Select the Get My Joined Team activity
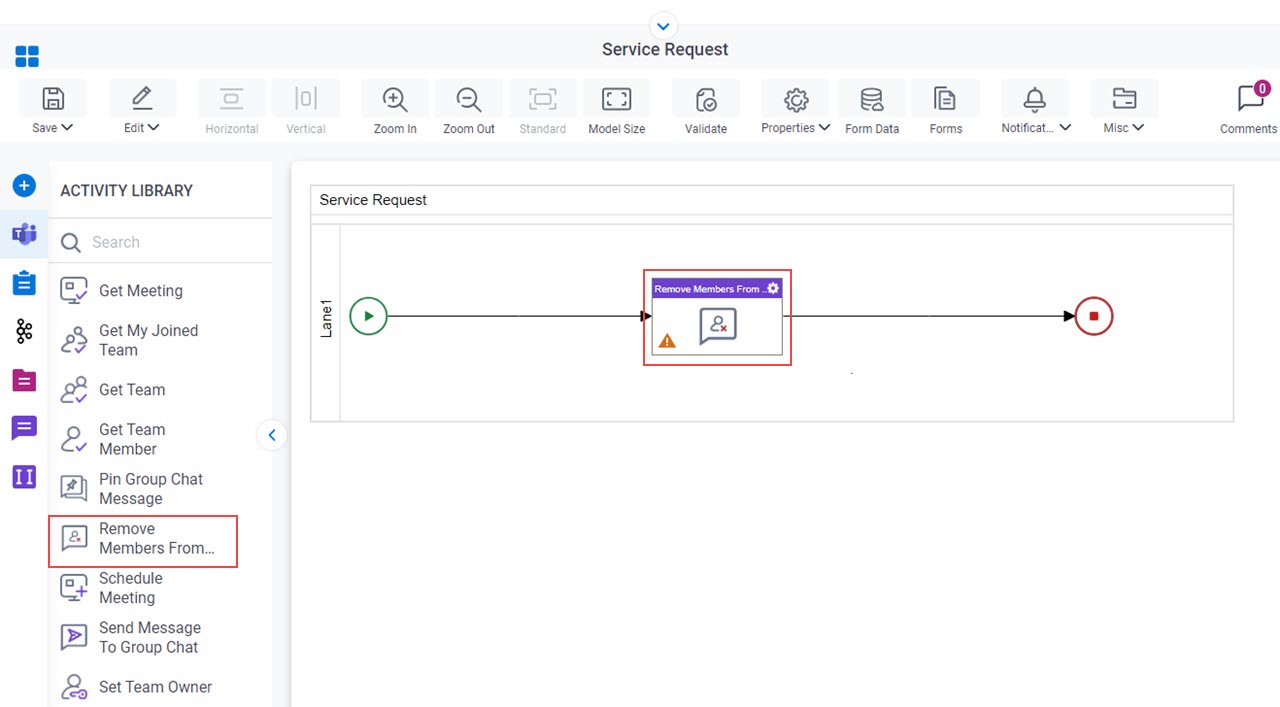 [146, 340]
